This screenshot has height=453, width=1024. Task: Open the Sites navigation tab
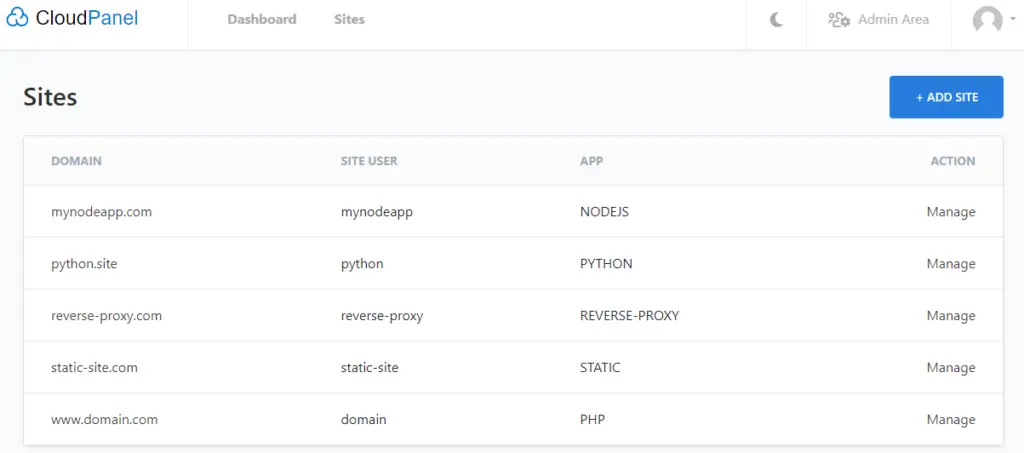[349, 20]
